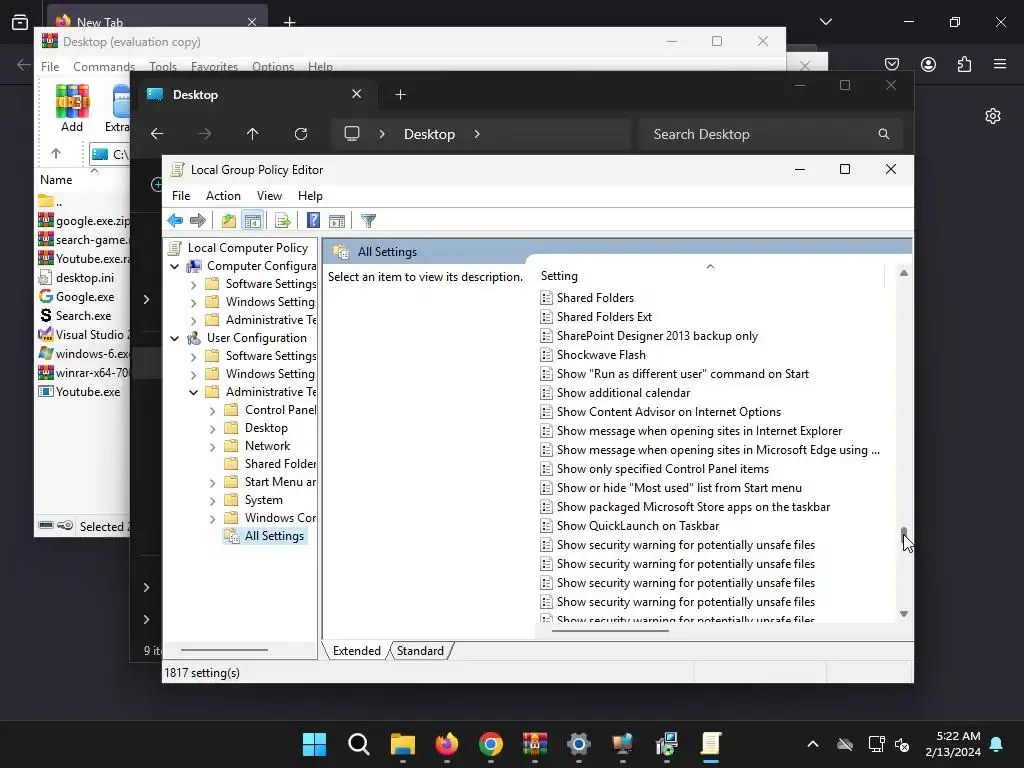The image size is (1024, 768).
Task: Expand Windows Settings under User Configuration
Action: click(x=193, y=375)
